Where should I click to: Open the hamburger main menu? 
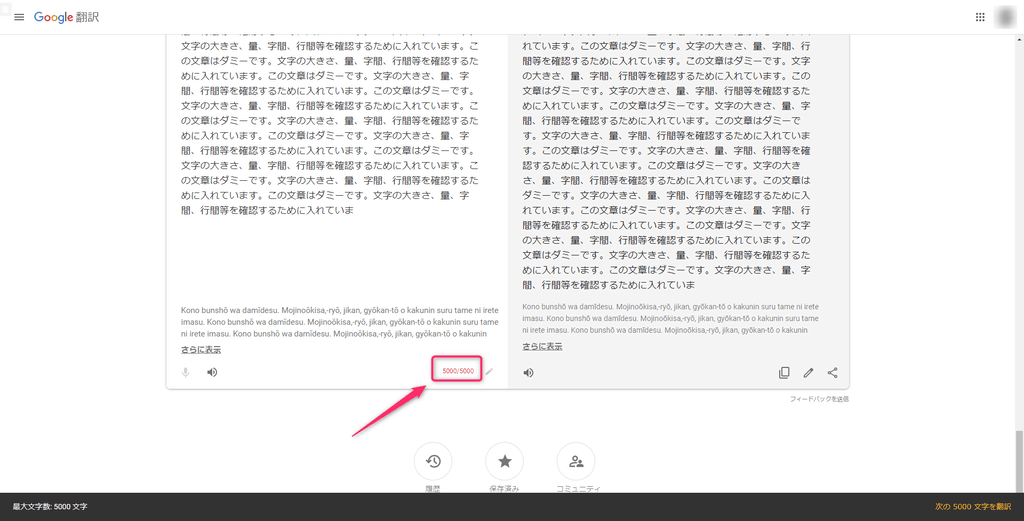[18, 18]
